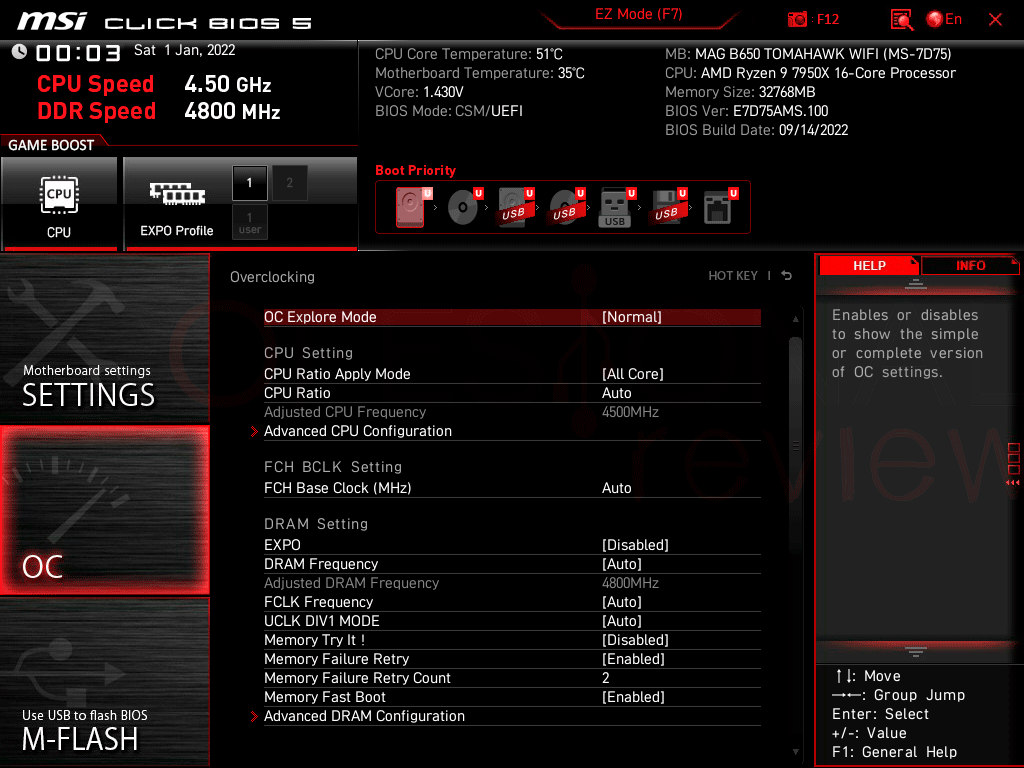Click the VCore 1.430V reading
The height and width of the screenshot is (768, 1024).
point(419,92)
